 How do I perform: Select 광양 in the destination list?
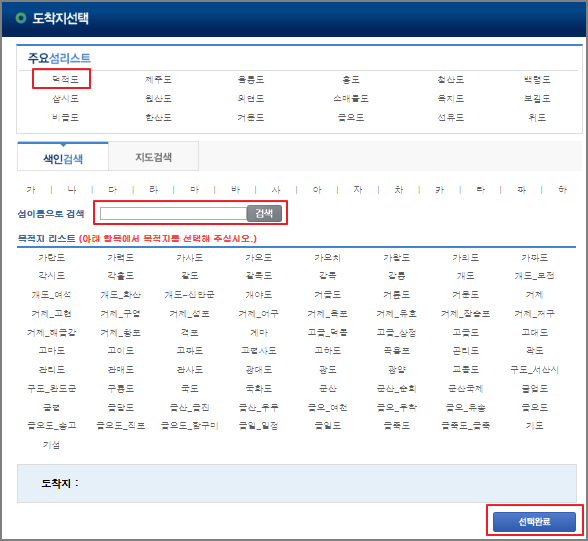tap(396, 370)
